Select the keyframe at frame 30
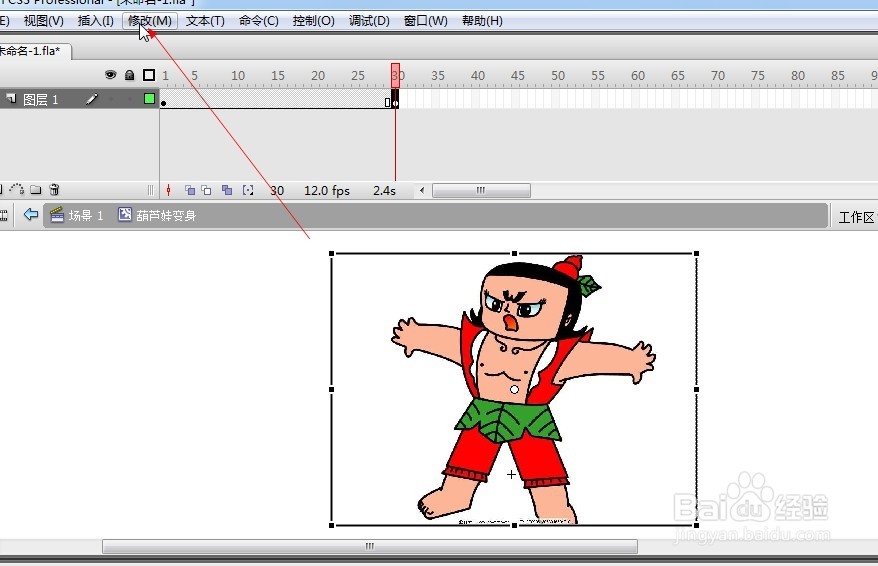 [x=395, y=99]
